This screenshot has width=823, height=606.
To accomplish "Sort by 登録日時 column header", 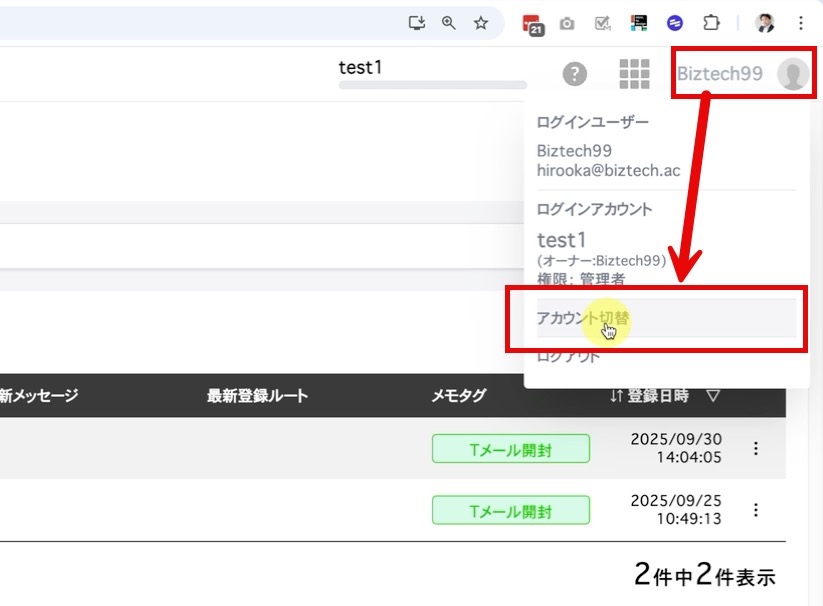I will point(658,395).
